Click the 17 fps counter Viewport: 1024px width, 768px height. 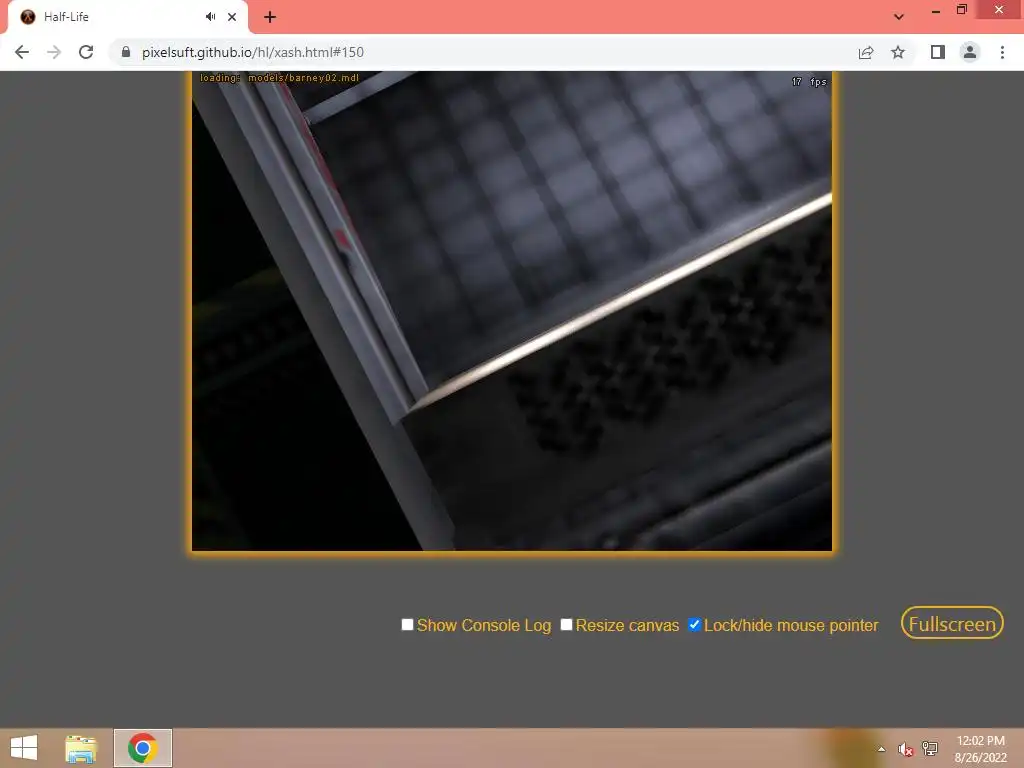809,82
